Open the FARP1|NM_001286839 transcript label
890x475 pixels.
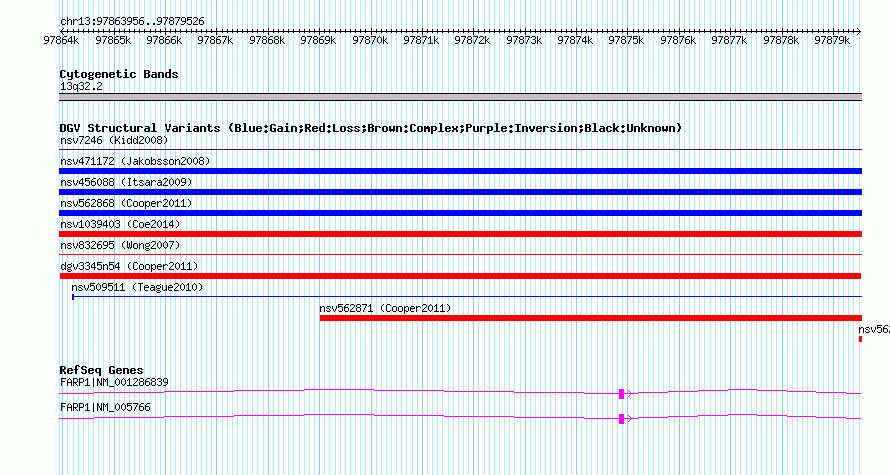coord(114,382)
